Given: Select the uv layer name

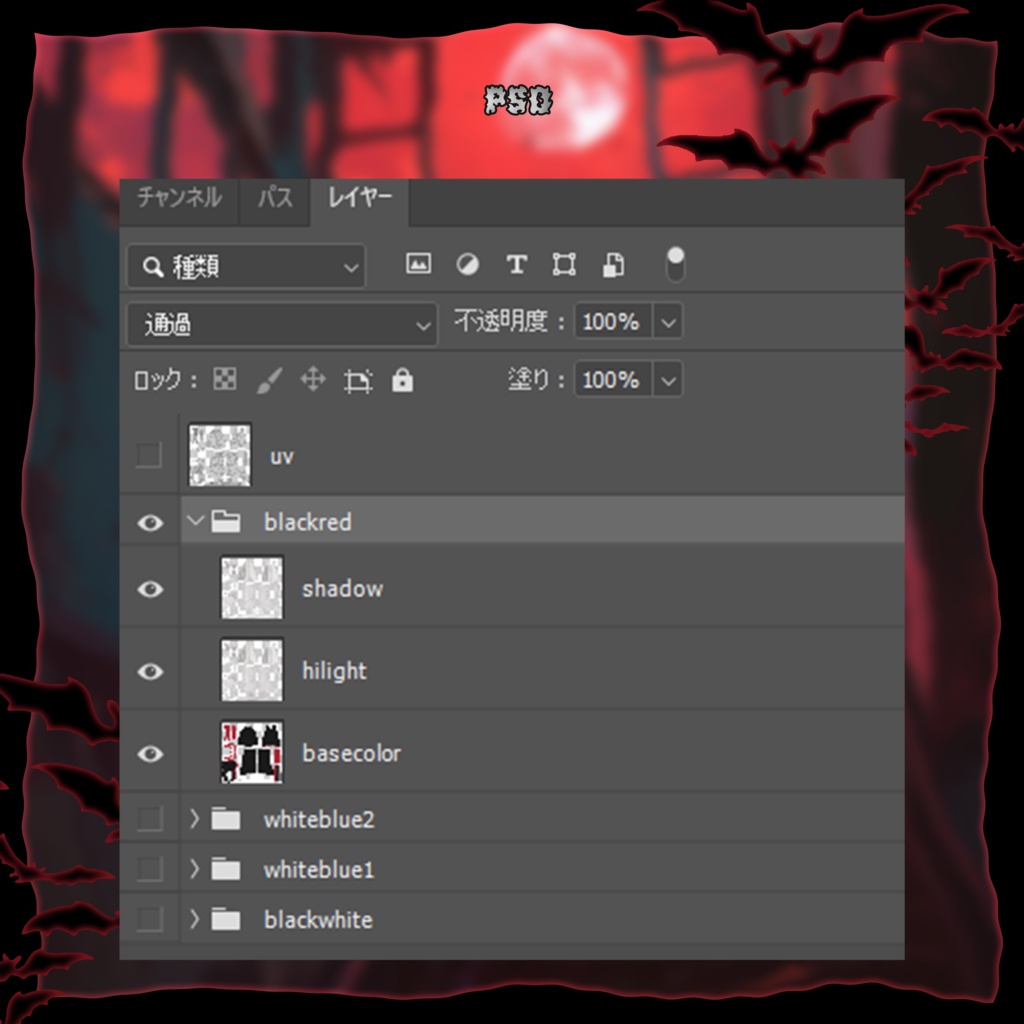Looking at the screenshot, I should [x=282, y=456].
